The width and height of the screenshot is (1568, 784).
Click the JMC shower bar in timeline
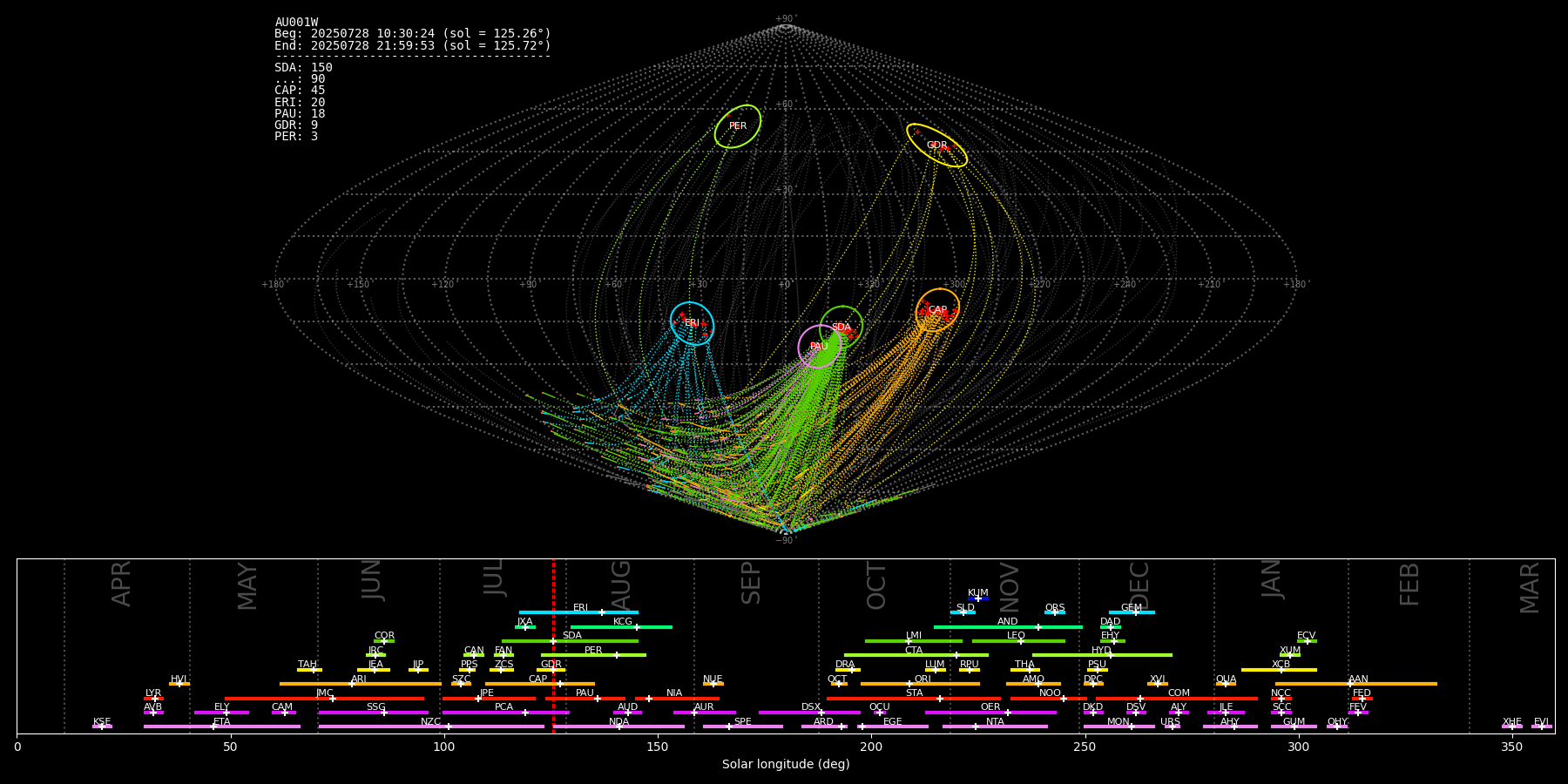click(x=325, y=699)
